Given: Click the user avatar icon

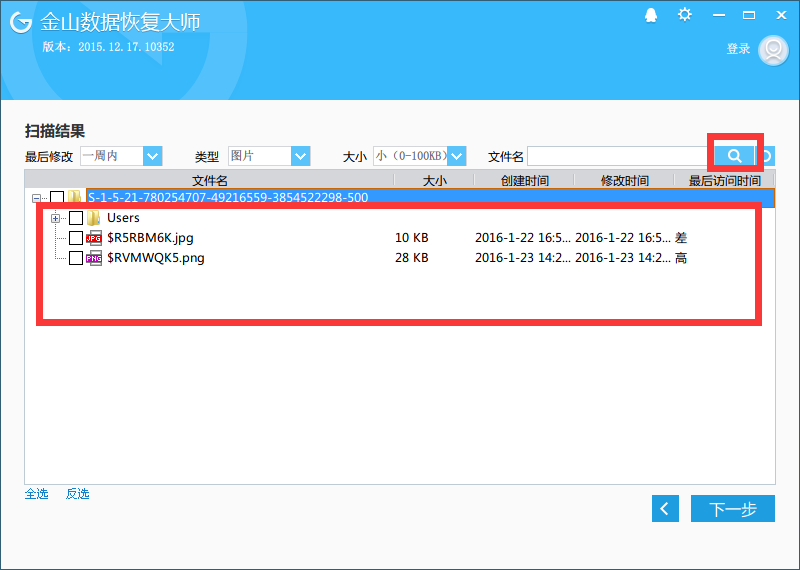Looking at the screenshot, I should tap(773, 50).
